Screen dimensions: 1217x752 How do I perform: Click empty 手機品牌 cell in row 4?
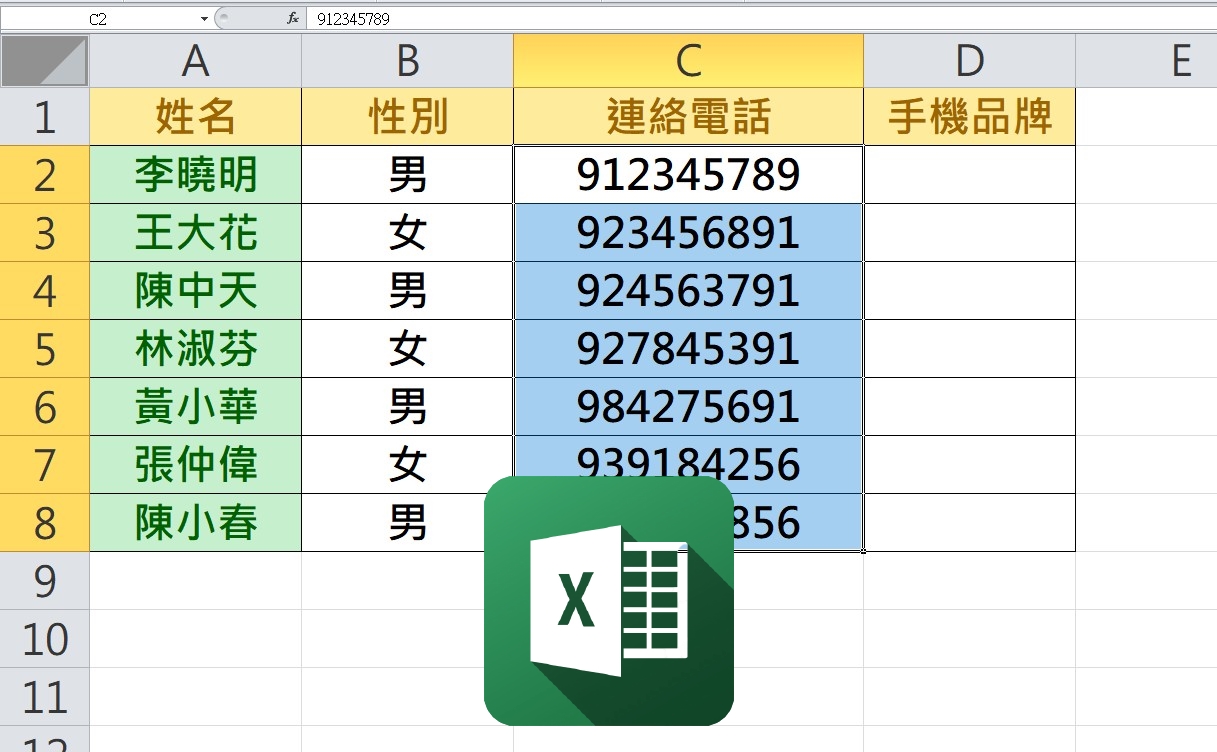(970, 291)
